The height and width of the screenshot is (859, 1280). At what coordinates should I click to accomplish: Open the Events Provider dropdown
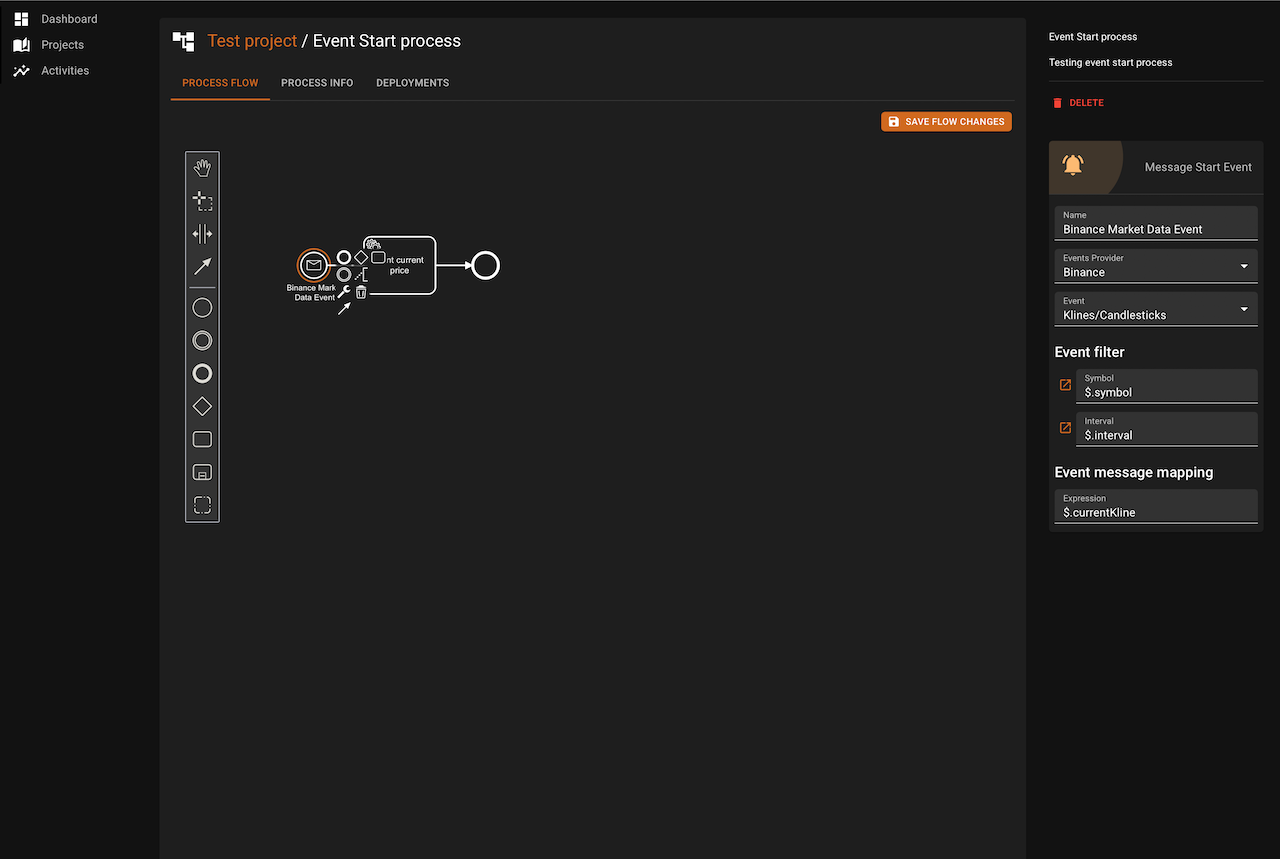1155,266
